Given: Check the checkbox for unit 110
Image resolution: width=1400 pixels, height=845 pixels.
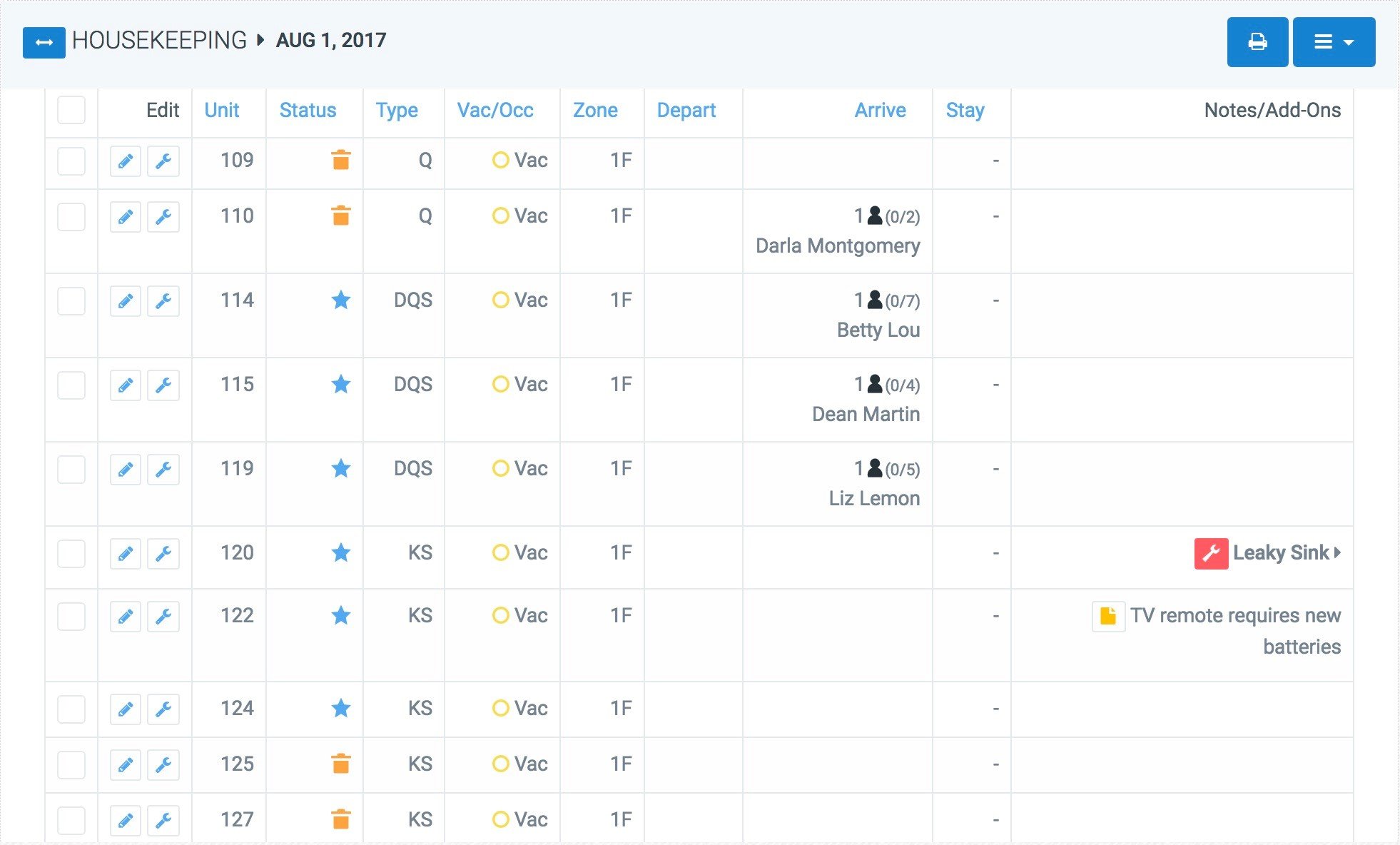Looking at the screenshot, I should [x=71, y=216].
